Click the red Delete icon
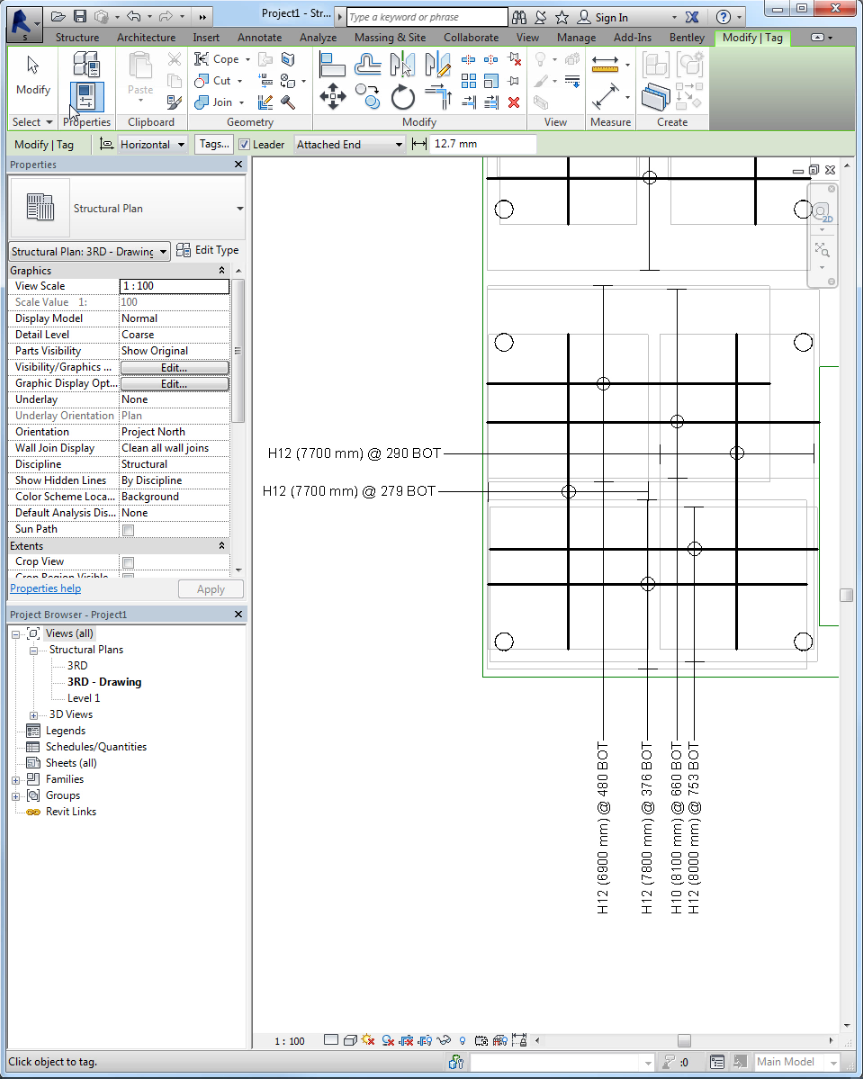The image size is (863, 1080). coord(514,103)
